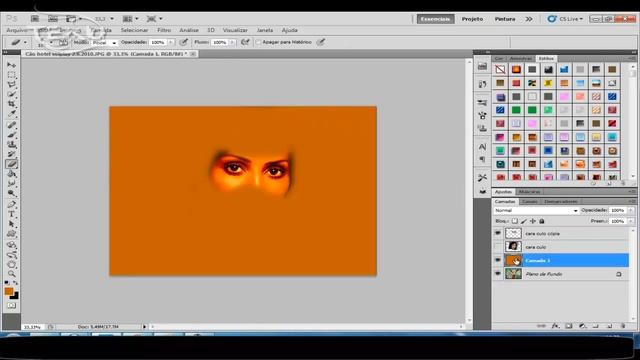Switch to the Canais tab

(530, 202)
